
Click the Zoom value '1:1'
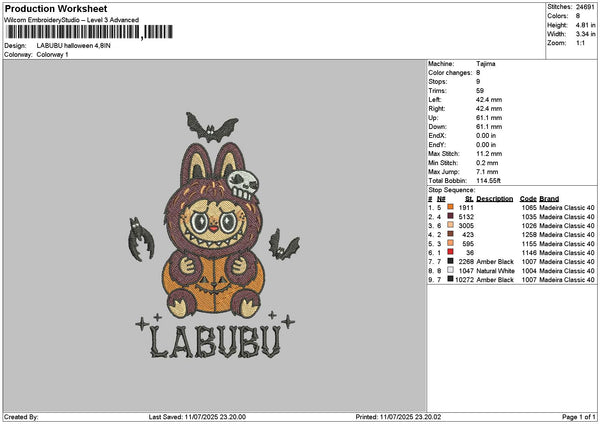(x=580, y=43)
